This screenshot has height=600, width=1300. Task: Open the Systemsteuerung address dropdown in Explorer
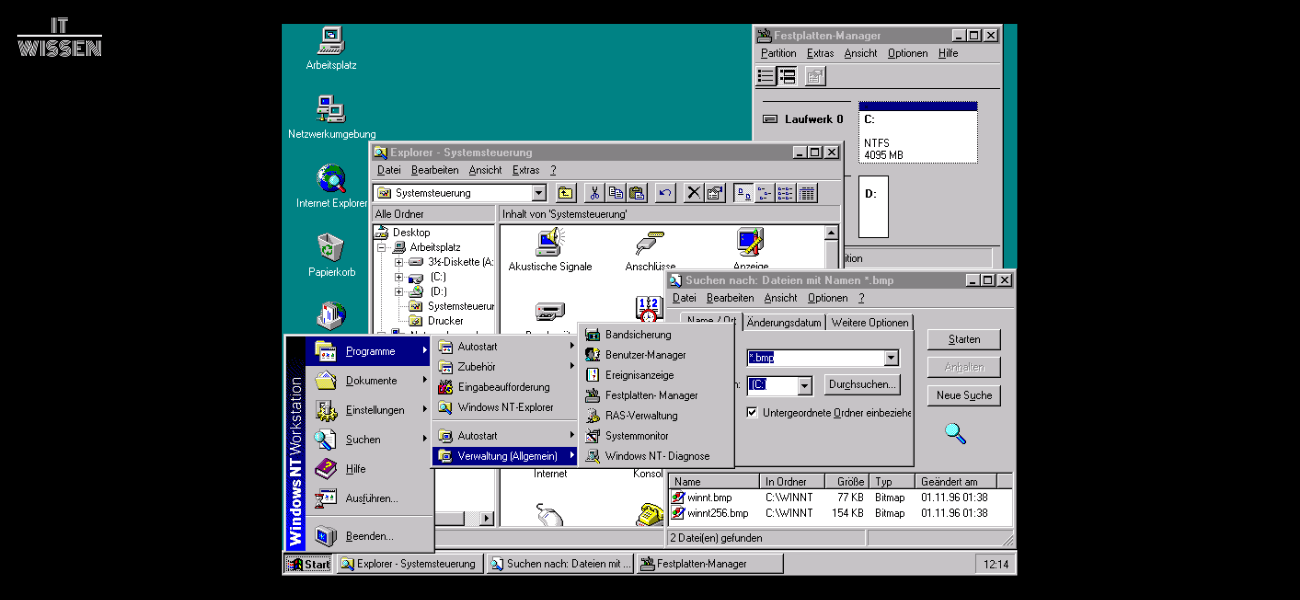(x=539, y=193)
